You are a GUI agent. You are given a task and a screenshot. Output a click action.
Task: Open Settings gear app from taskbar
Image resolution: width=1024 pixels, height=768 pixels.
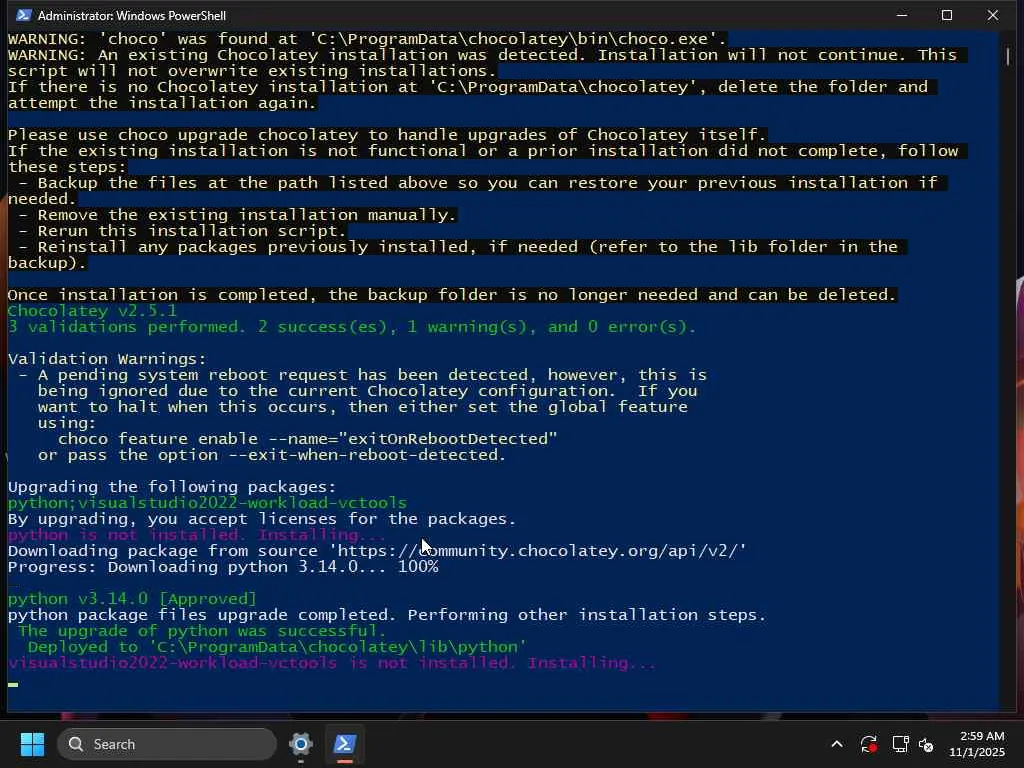point(301,744)
